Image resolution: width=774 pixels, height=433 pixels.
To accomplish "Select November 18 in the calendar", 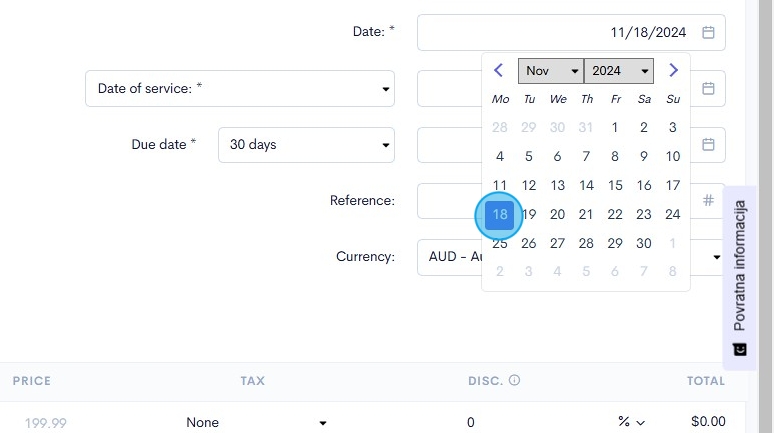I will 501,214.
